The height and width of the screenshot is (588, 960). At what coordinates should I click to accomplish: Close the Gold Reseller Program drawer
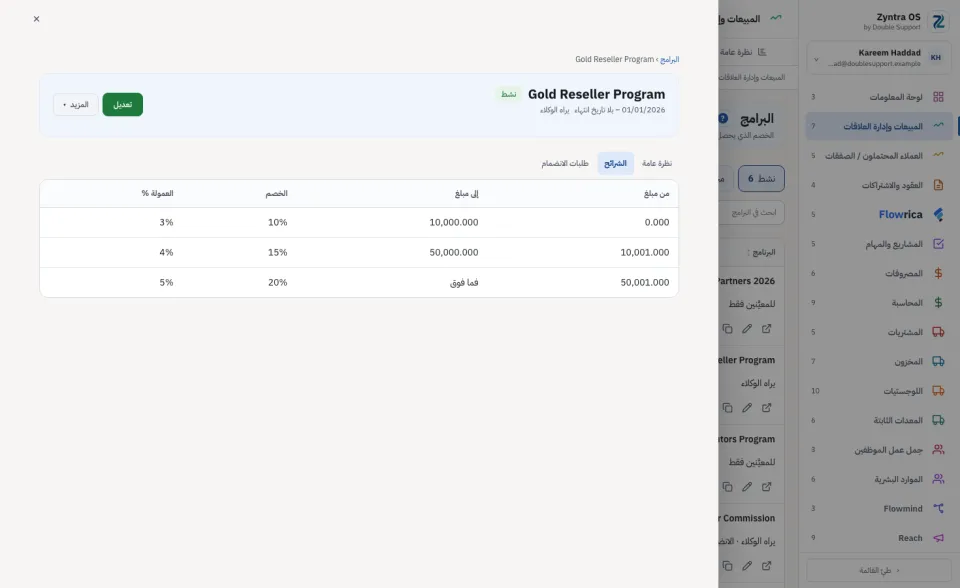tap(37, 19)
